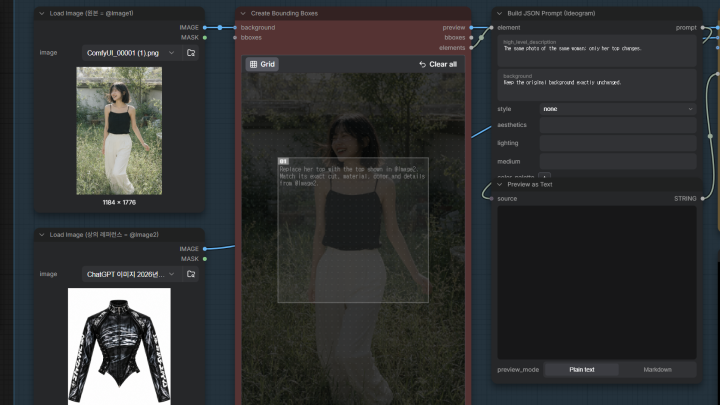
Task: Click the 'aesthetics' widget label
Action: point(512,125)
